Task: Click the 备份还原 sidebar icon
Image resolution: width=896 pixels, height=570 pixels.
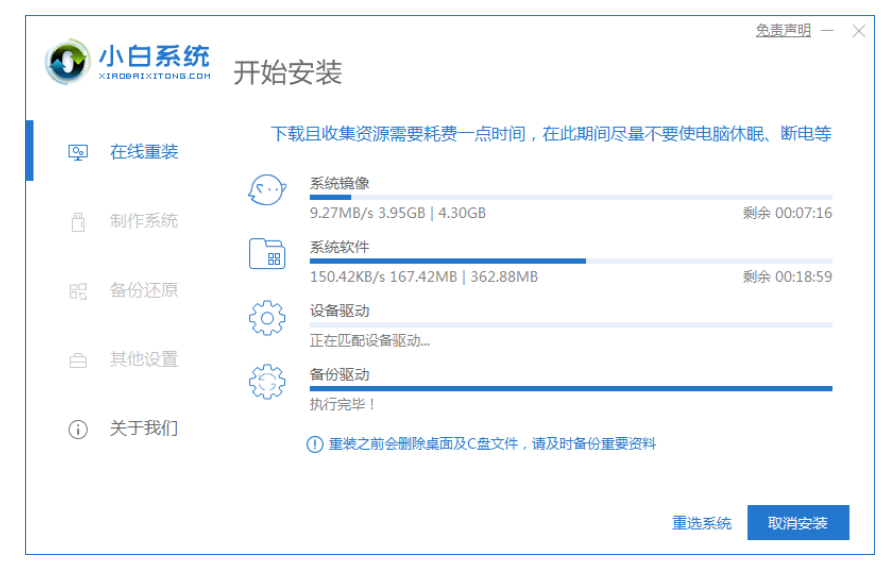Action: pyautogui.click(x=78, y=291)
